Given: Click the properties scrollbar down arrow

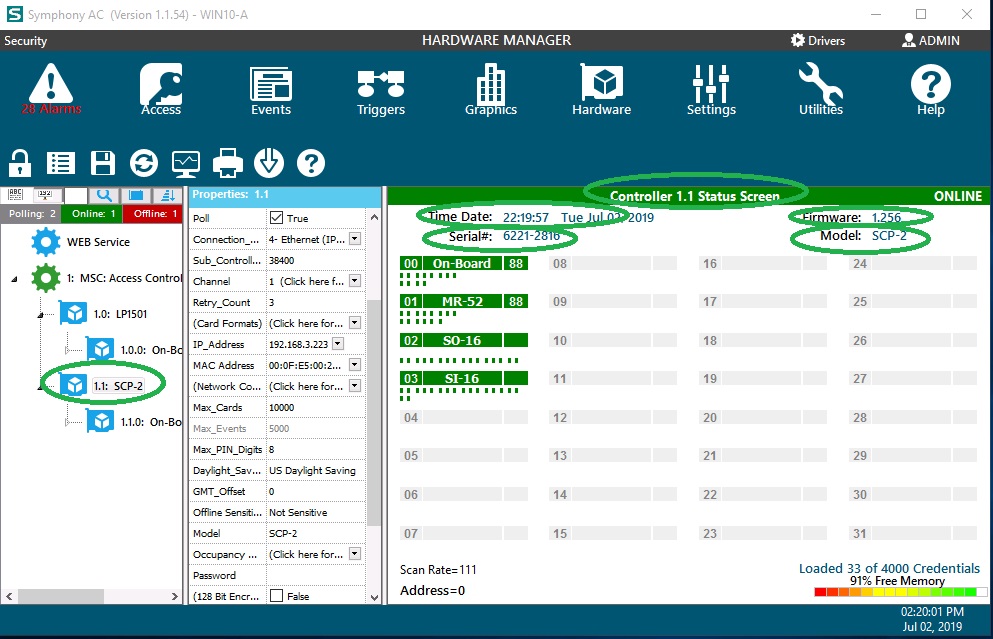Looking at the screenshot, I should pyautogui.click(x=374, y=597).
